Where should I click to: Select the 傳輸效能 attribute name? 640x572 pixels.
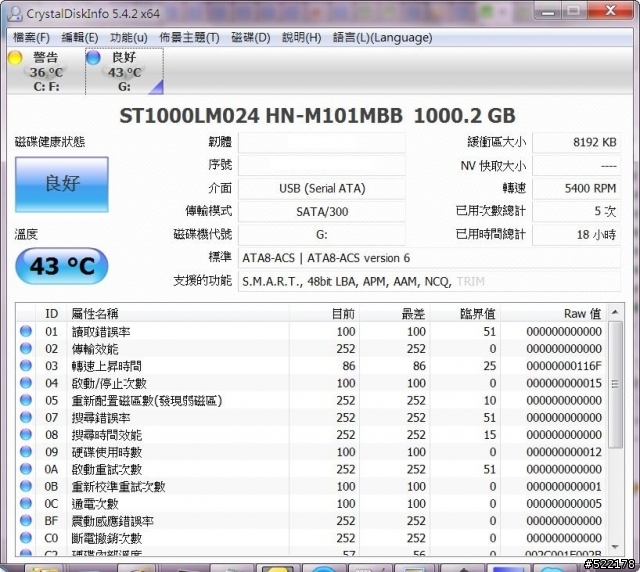[95, 349]
